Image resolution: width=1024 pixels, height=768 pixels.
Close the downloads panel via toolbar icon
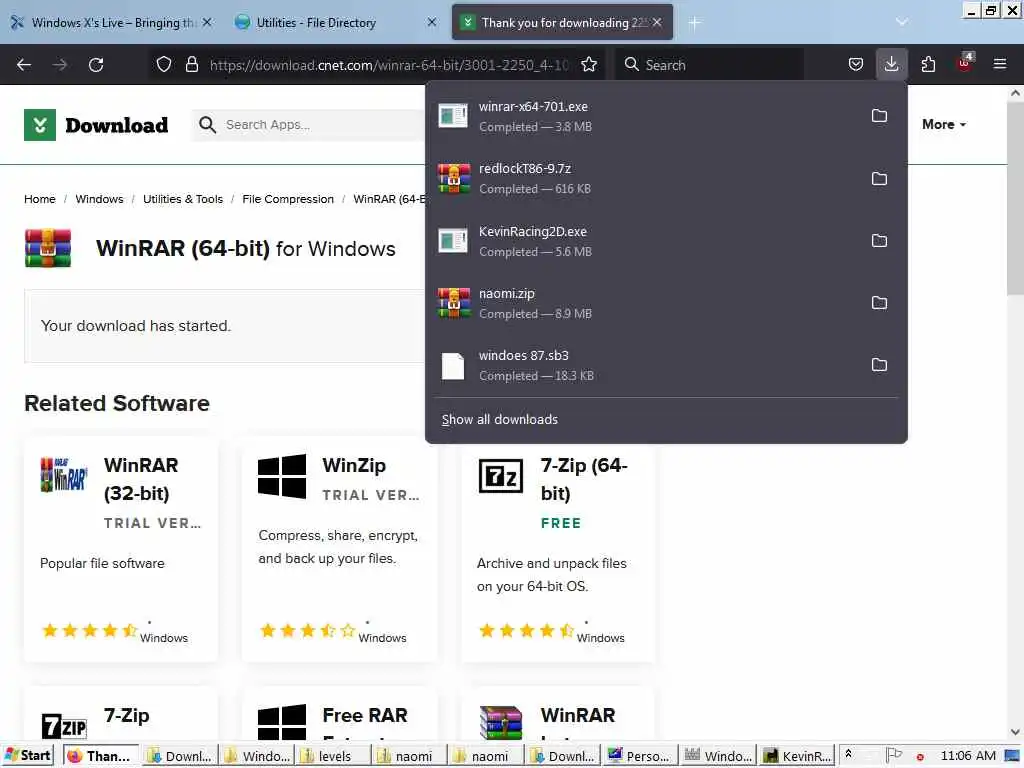[891, 64]
